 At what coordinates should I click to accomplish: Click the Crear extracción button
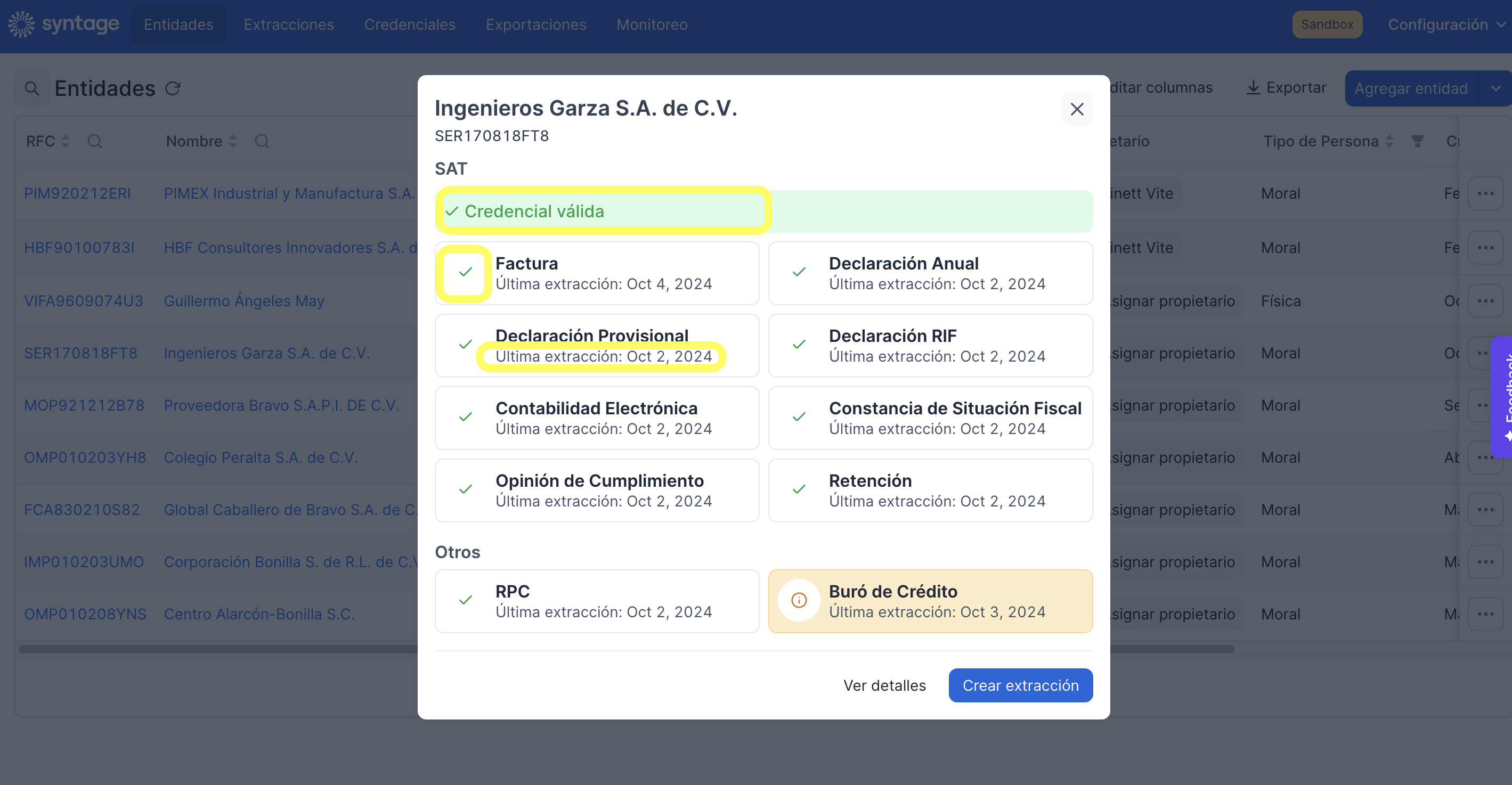(1021, 685)
